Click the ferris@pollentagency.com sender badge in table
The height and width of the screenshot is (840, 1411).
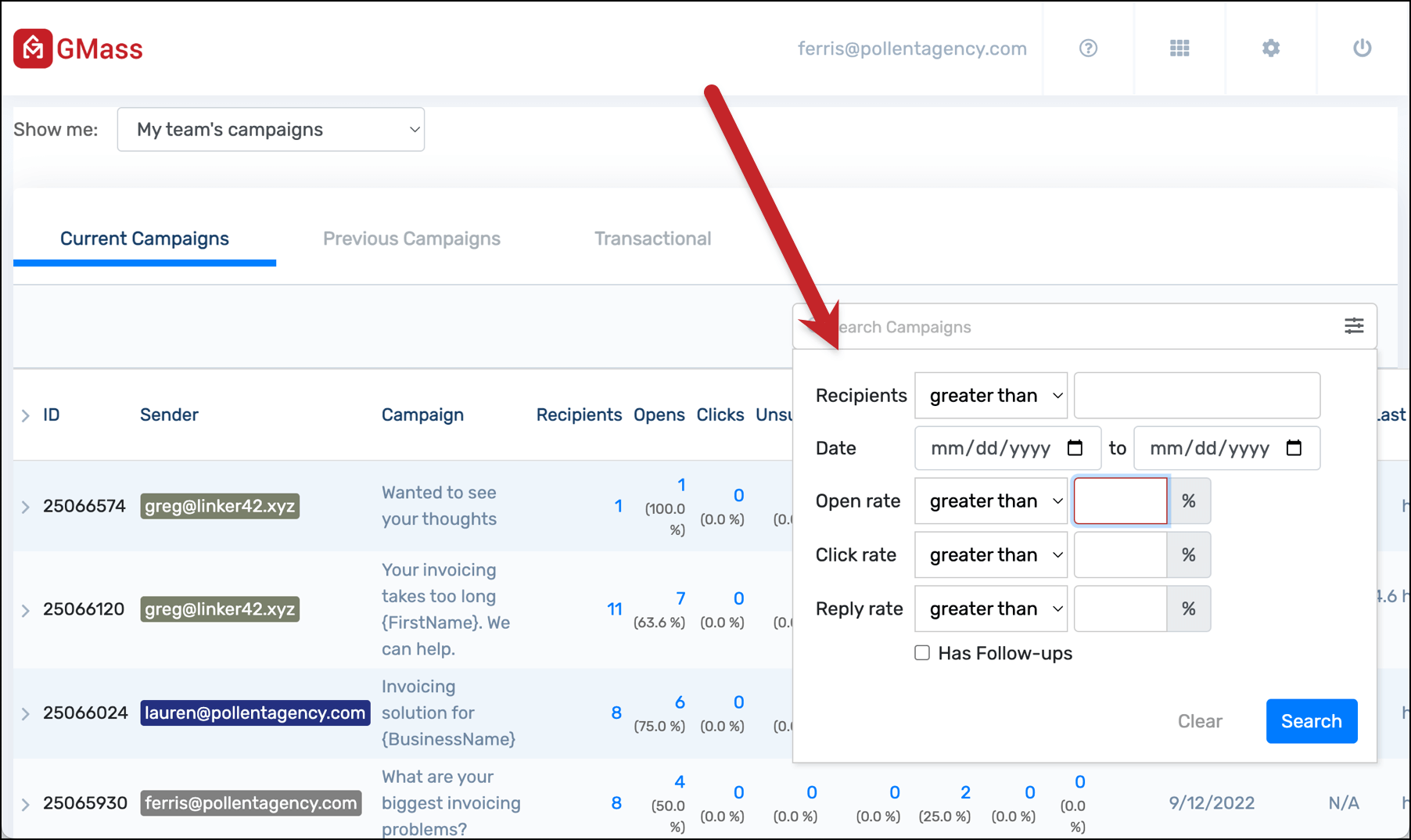pos(251,803)
